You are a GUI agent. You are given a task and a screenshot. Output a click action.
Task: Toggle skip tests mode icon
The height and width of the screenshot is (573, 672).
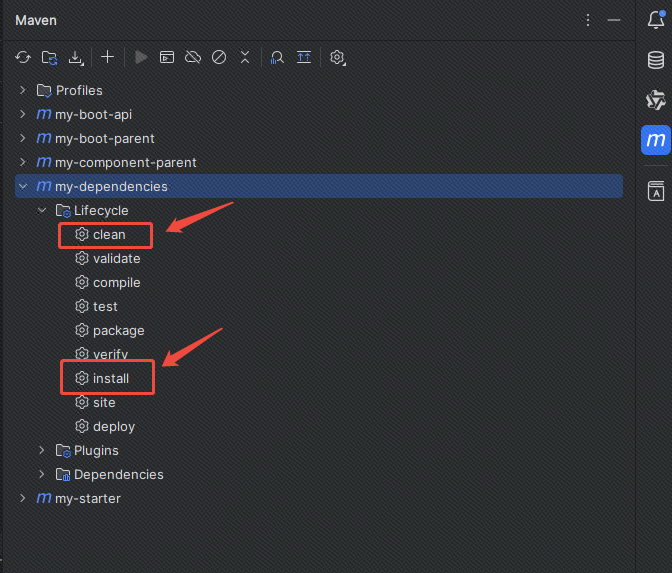[219, 57]
